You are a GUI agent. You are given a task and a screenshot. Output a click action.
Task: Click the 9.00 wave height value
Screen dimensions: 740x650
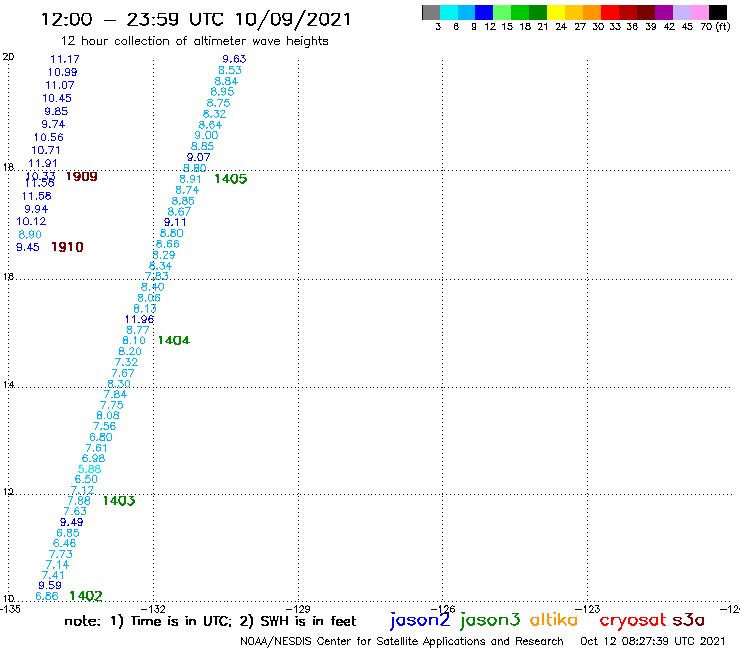207,135
